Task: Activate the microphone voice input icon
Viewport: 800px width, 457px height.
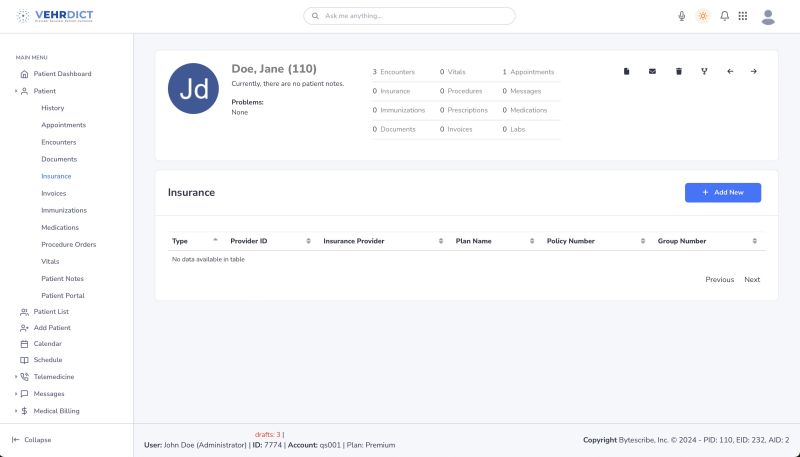Action: [x=682, y=16]
